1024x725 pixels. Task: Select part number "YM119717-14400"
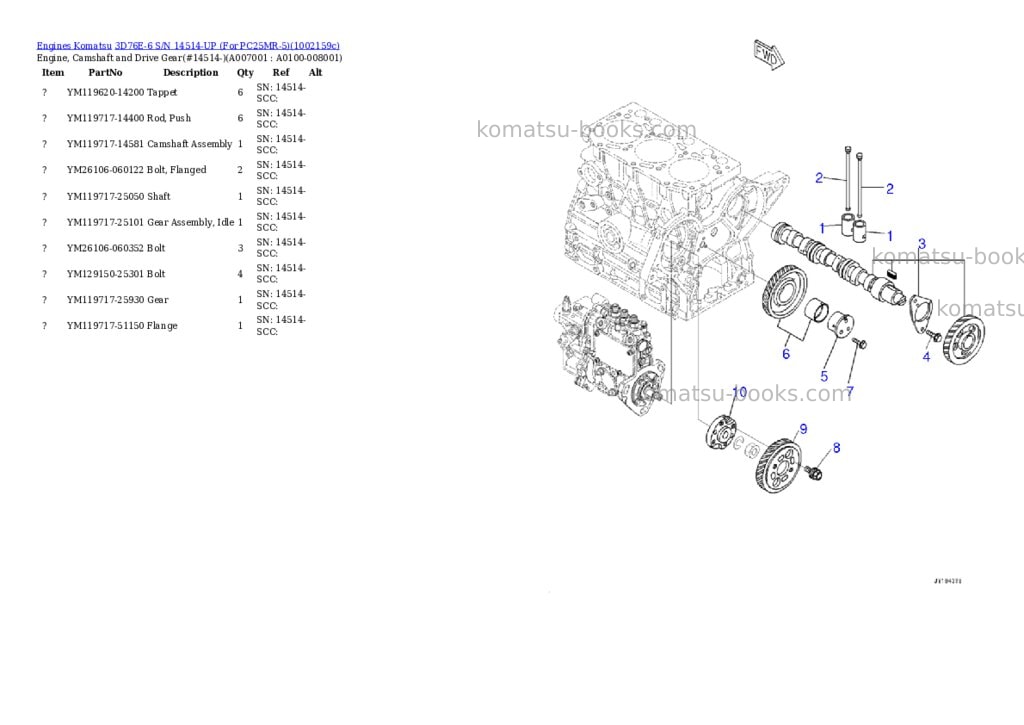coord(105,118)
